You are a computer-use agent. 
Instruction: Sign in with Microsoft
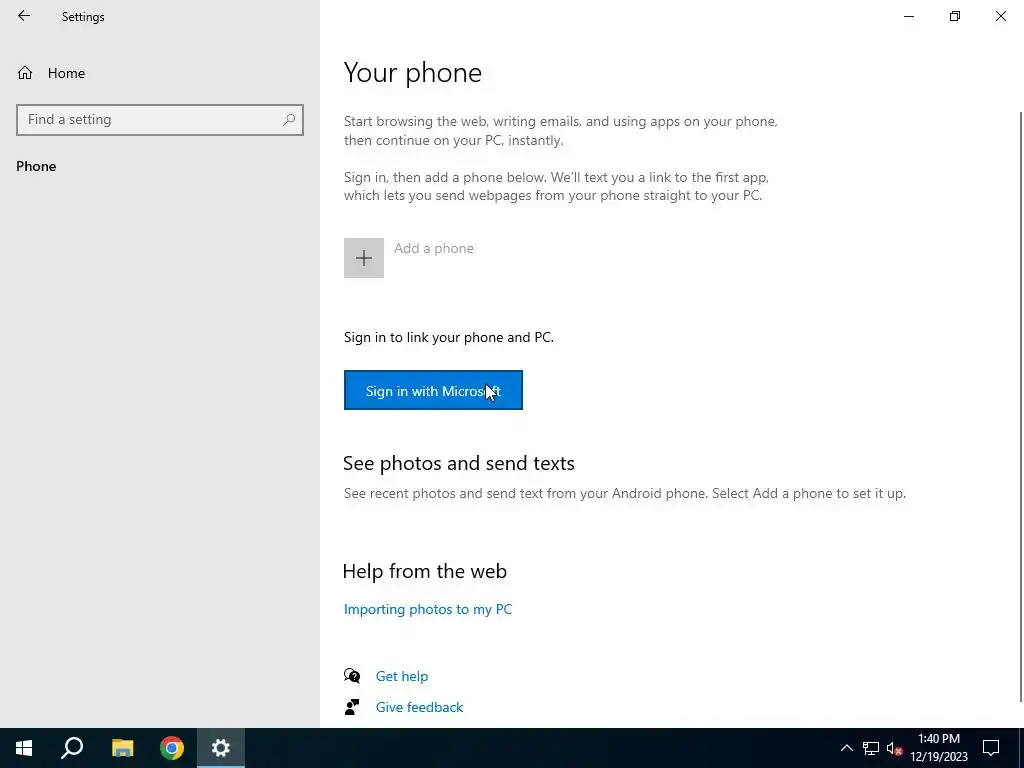click(433, 391)
